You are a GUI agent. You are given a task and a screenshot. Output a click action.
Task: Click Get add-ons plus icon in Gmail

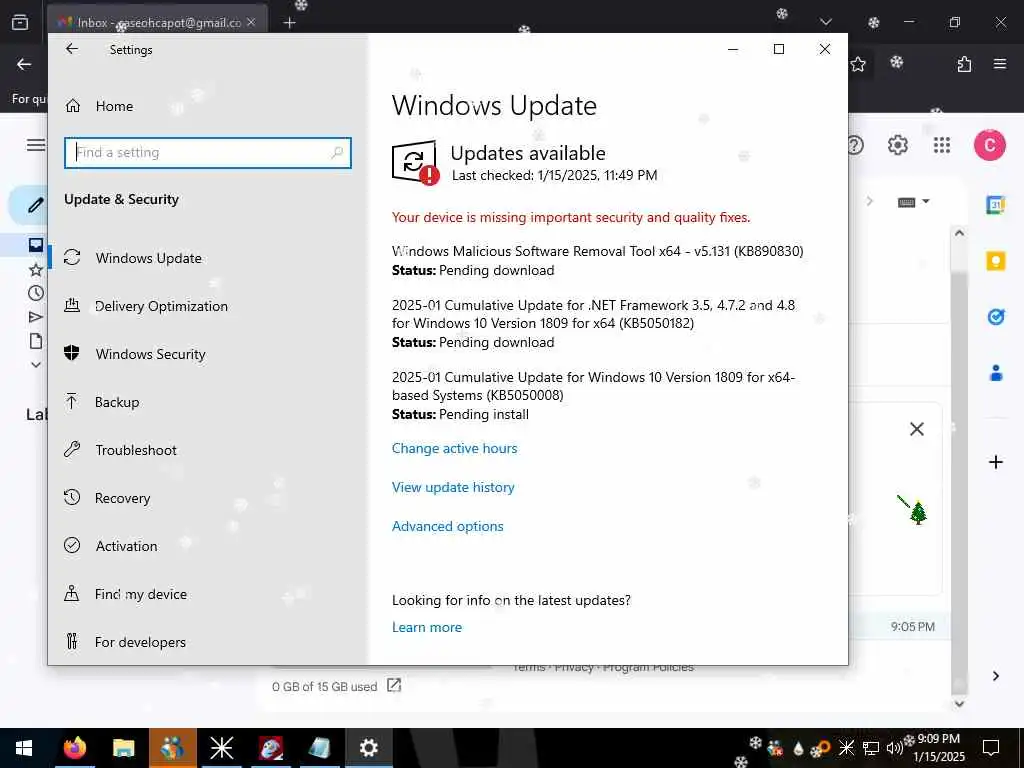tap(995, 462)
